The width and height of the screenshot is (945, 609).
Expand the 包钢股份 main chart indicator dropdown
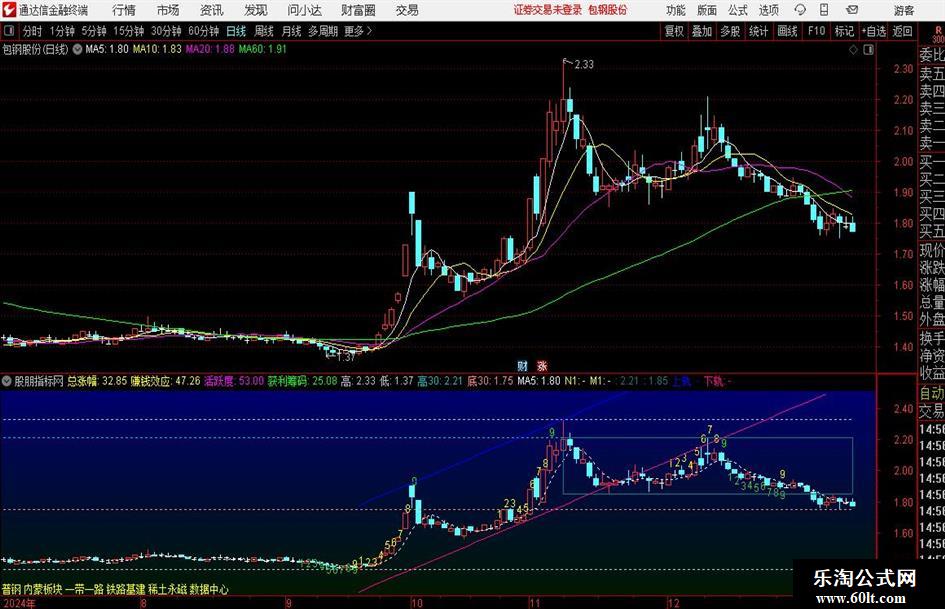[77, 49]
